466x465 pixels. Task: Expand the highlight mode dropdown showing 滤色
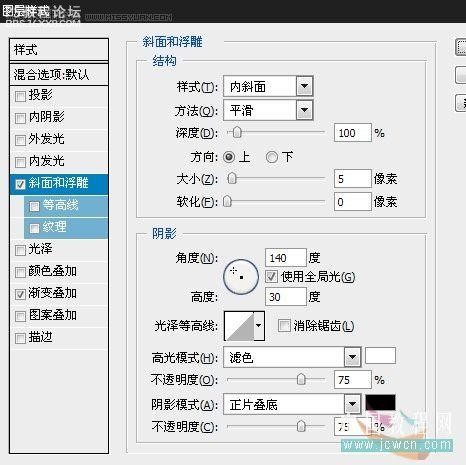pos(292,357)
